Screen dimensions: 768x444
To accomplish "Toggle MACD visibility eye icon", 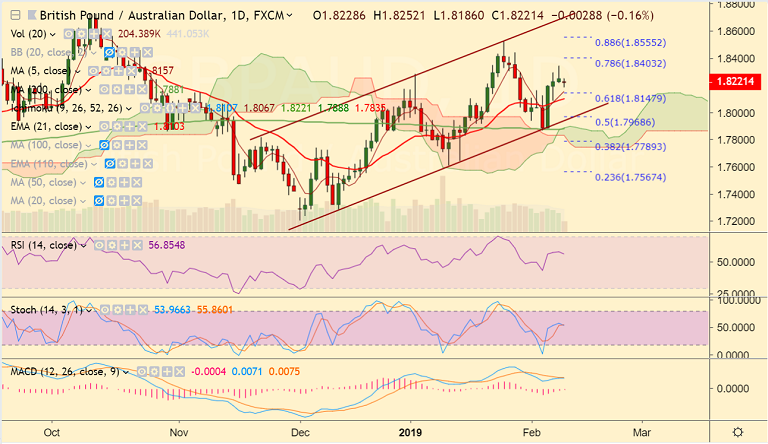I will click(142, 371).
